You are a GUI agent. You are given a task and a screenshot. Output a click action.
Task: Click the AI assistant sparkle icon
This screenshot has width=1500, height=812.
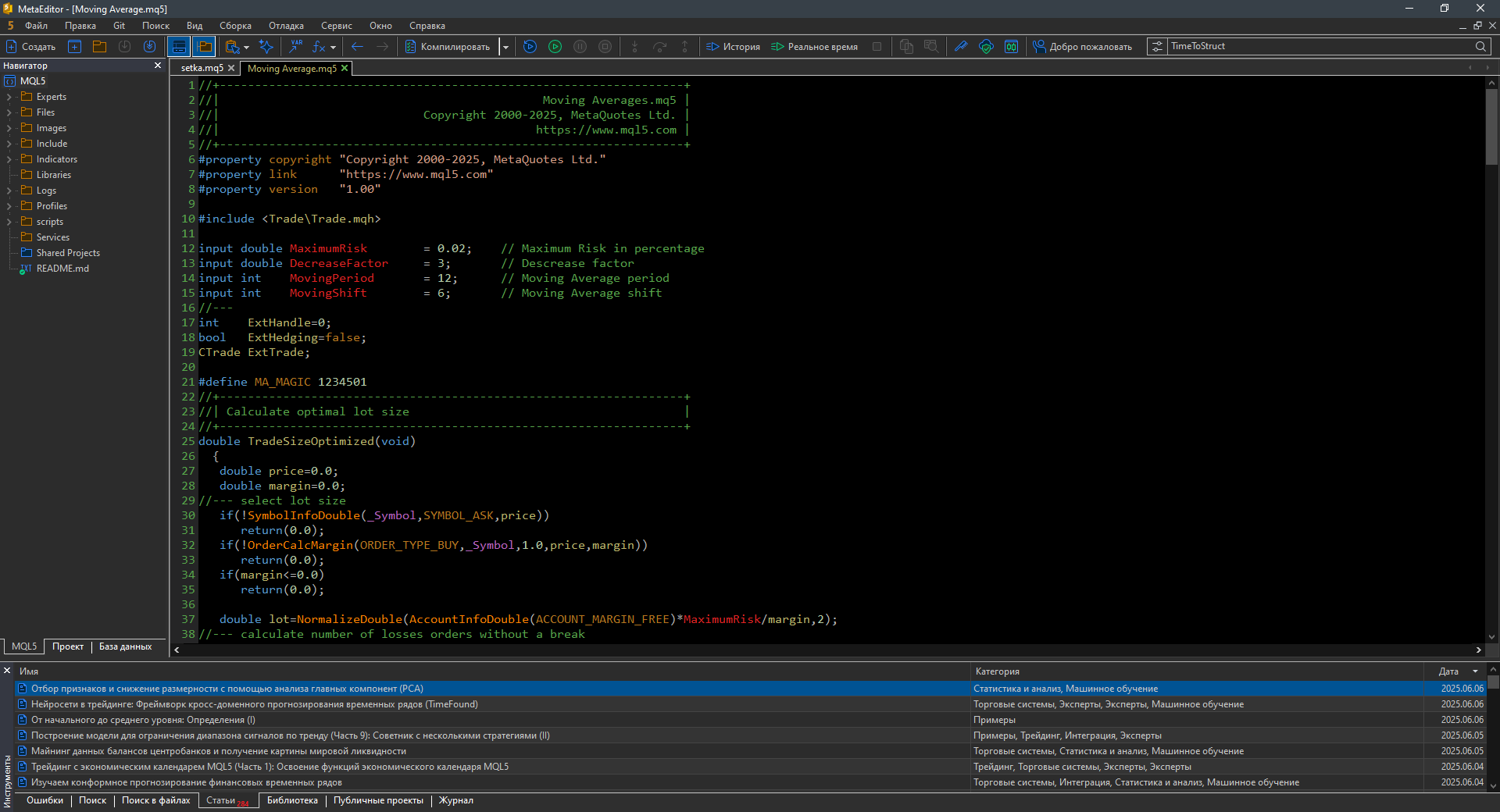(266, 47)
